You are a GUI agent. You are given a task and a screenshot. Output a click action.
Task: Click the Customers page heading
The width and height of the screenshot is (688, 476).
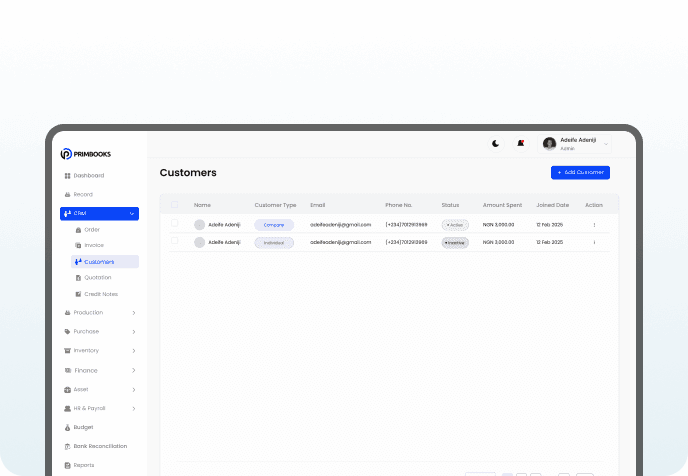[x=188, y=172]
